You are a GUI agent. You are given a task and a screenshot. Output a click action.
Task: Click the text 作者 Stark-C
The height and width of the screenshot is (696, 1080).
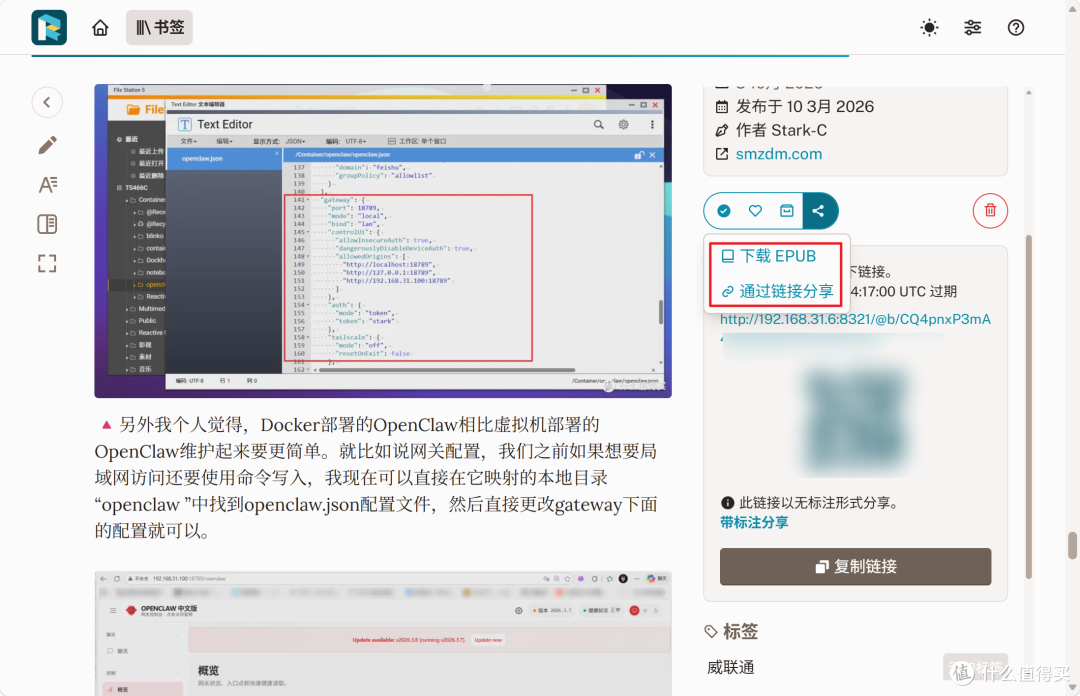point(781,130)
